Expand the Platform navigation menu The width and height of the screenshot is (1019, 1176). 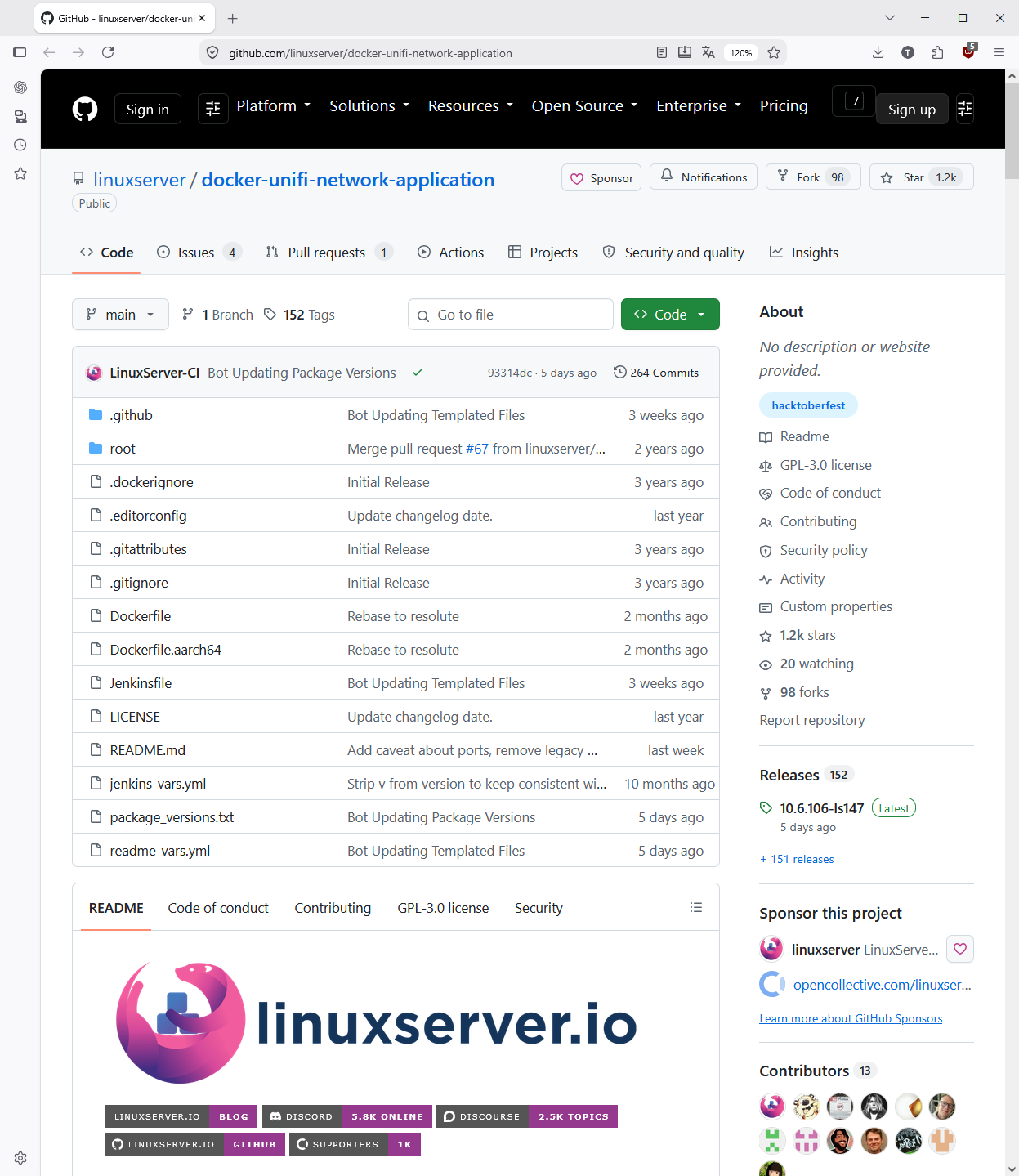click(x=274, y=106)
